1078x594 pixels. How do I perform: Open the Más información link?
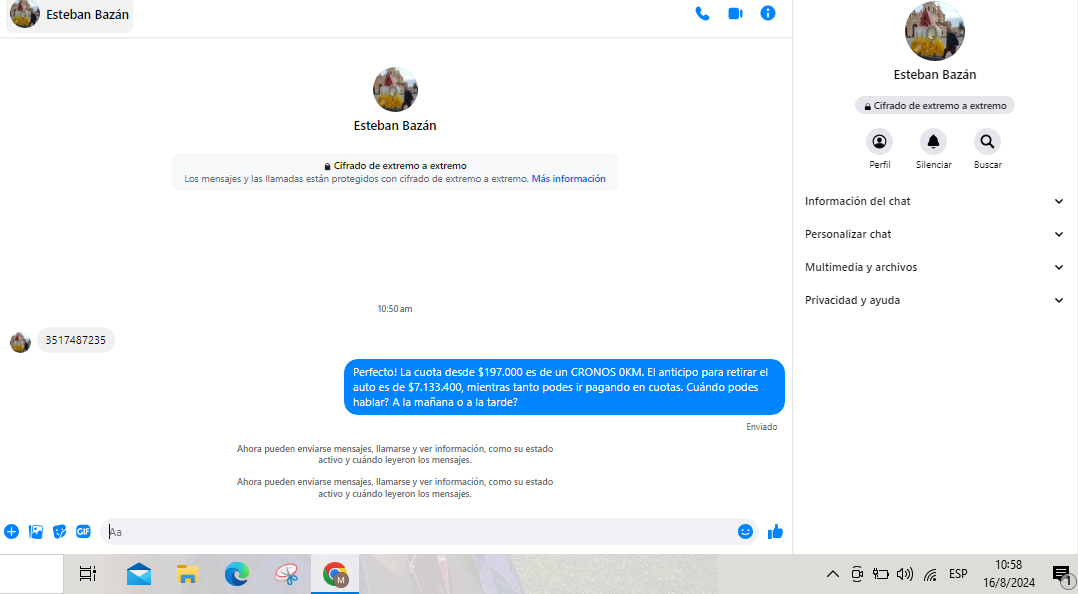click(568, 179)
